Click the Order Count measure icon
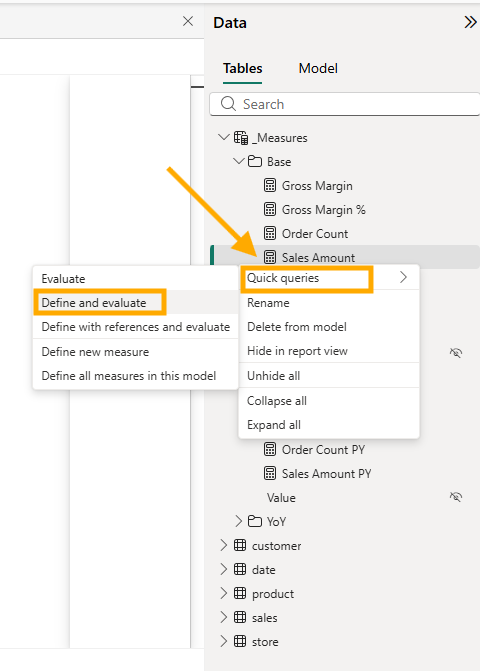 [270, 233]
